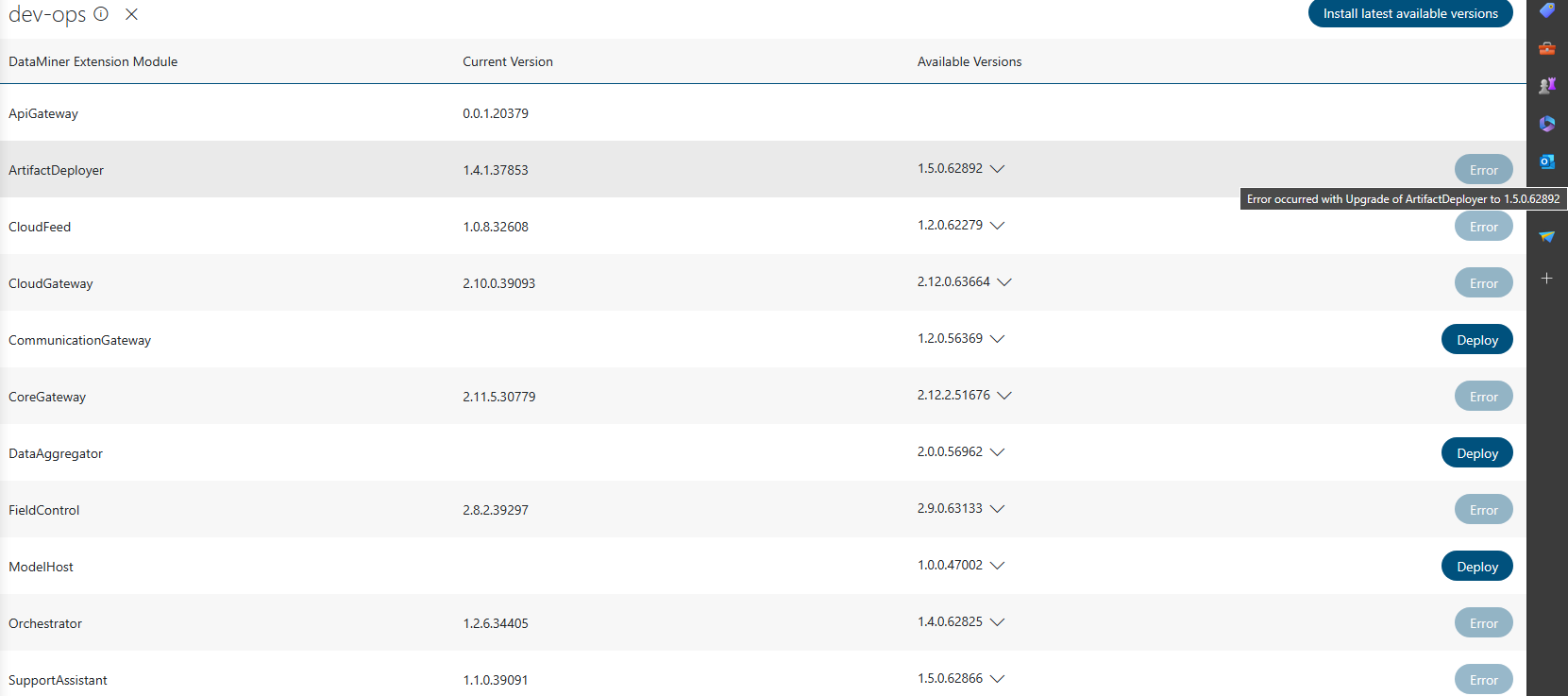Click CoreGateway current version 2.11.5.30779
The height and width of the screenshot is (696, 1568).
point(498,397)
